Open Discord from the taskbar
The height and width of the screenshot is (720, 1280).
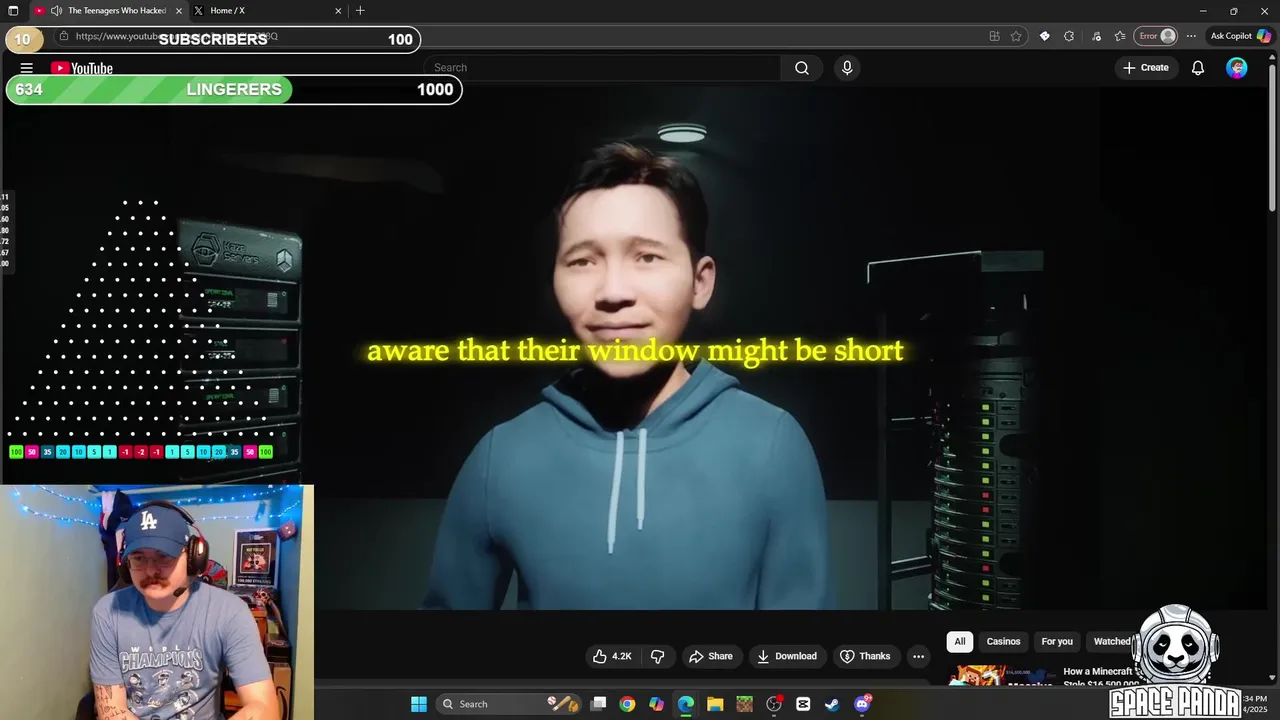tap(862, 704)
